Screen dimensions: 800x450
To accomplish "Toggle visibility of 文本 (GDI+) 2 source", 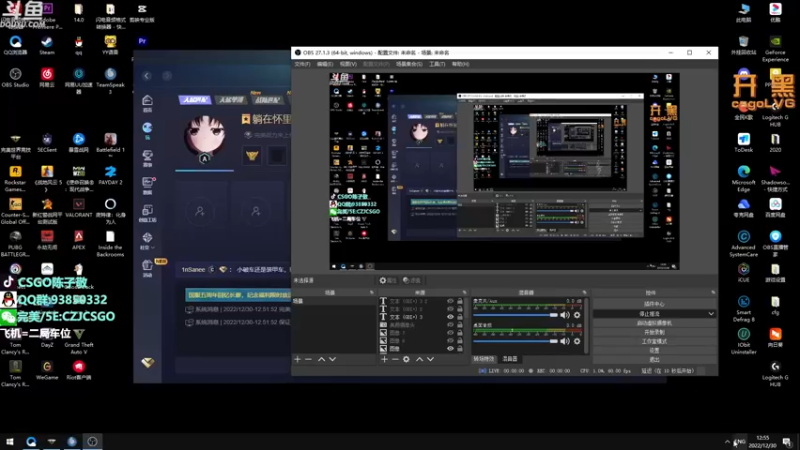I will pyautogui.click(x=450, y=309).
